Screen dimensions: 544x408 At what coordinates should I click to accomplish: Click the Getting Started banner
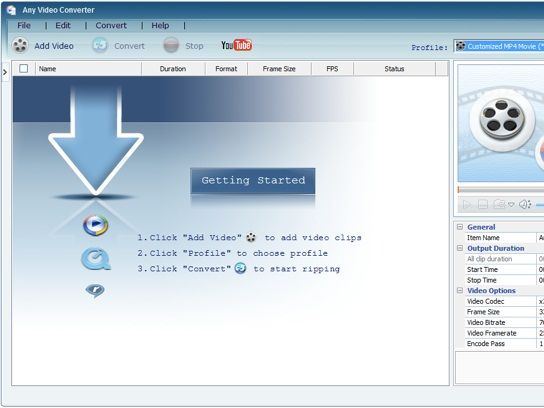(253, 181)
